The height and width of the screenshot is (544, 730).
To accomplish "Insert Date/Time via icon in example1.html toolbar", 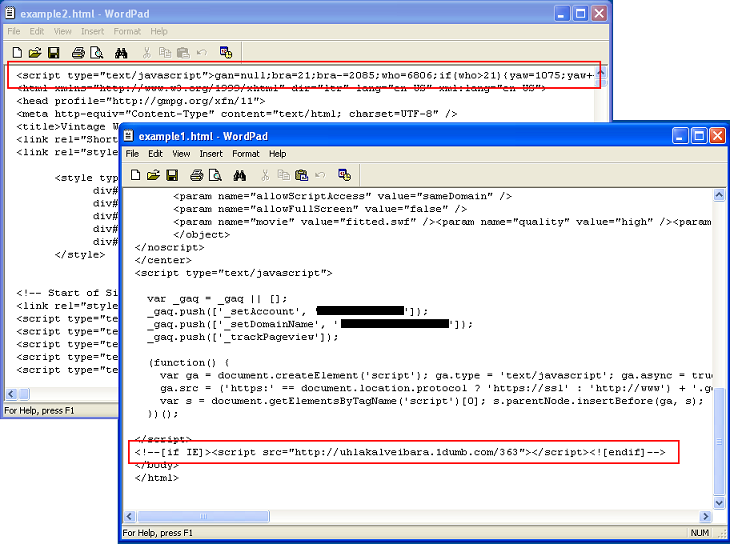I will pos(344,175).
